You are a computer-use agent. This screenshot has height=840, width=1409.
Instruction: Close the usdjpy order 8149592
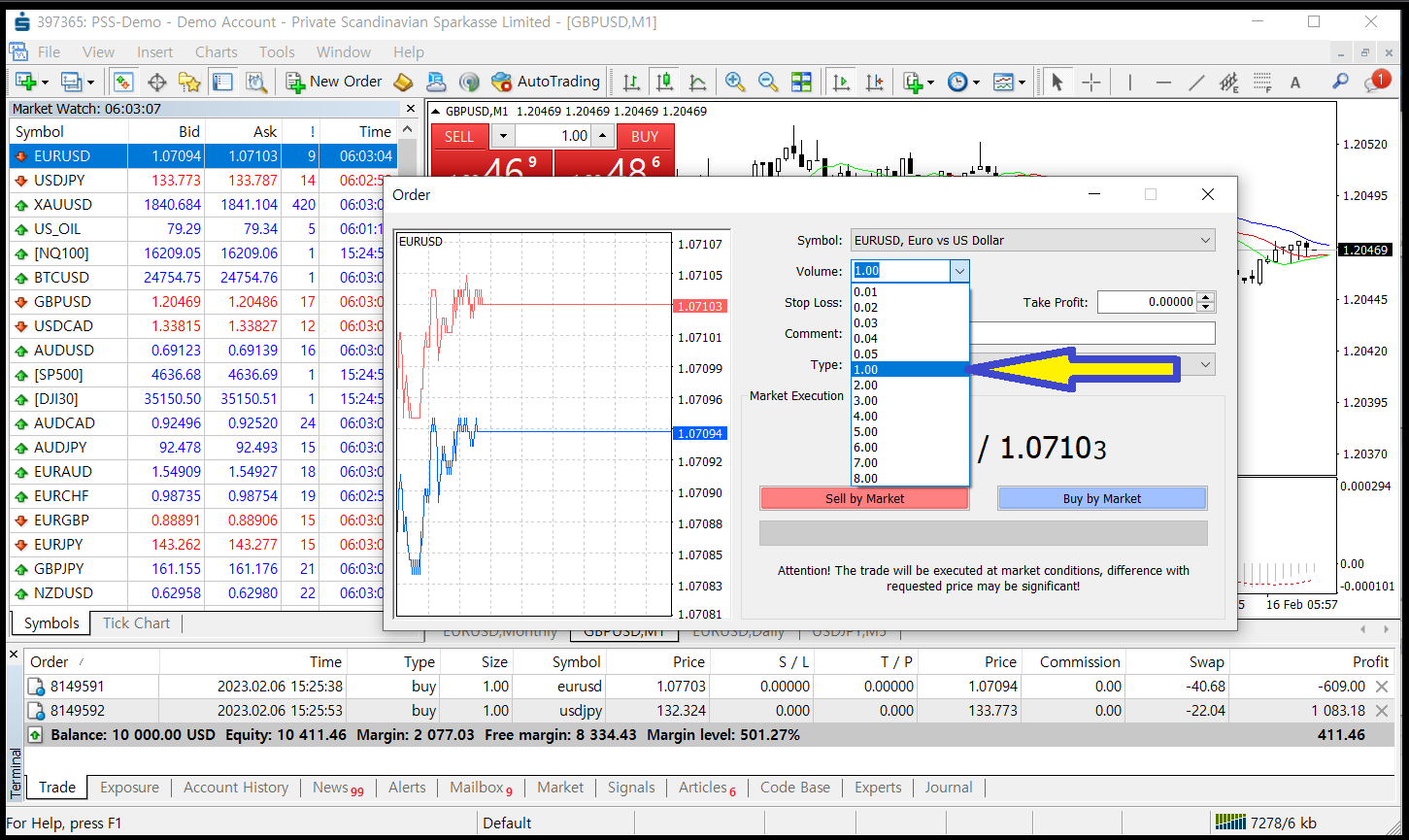pos(1381,711)
